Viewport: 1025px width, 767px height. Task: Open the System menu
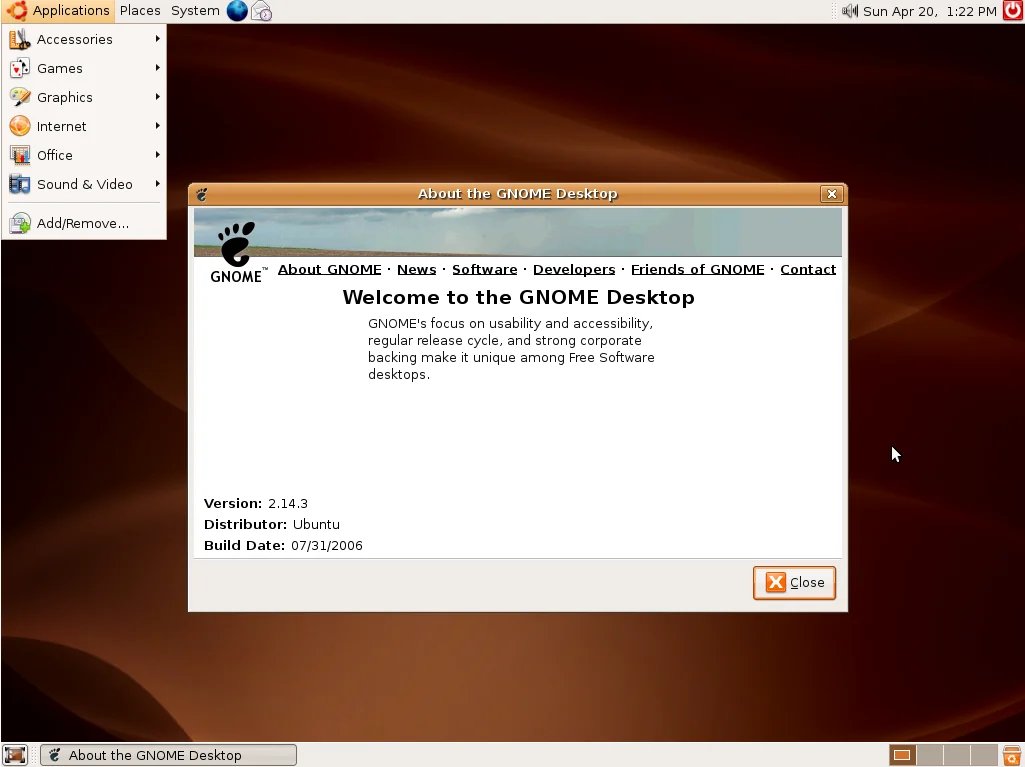tap(195, 10)
